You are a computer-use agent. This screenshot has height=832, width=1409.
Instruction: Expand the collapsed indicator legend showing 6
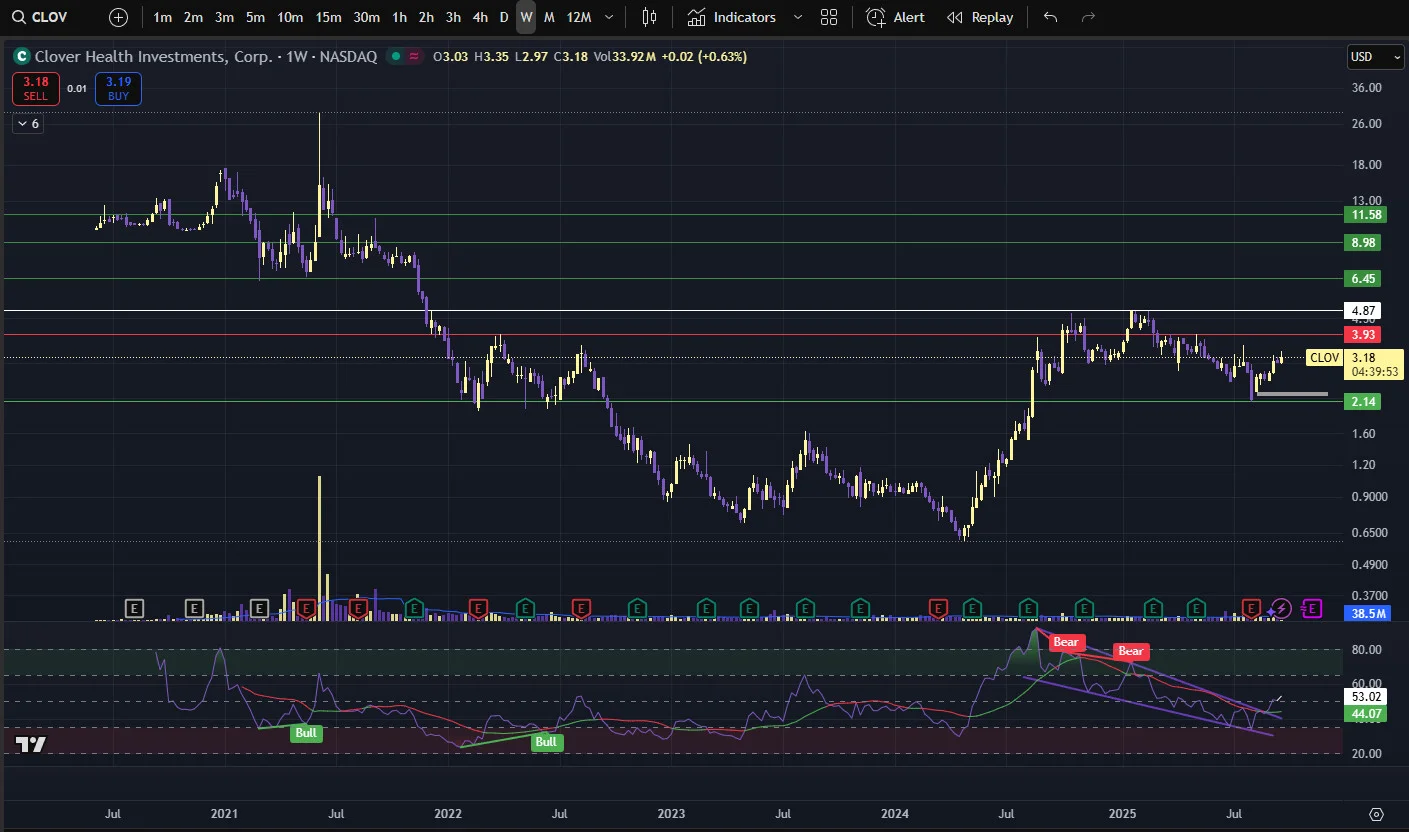(x=28, y=124)
